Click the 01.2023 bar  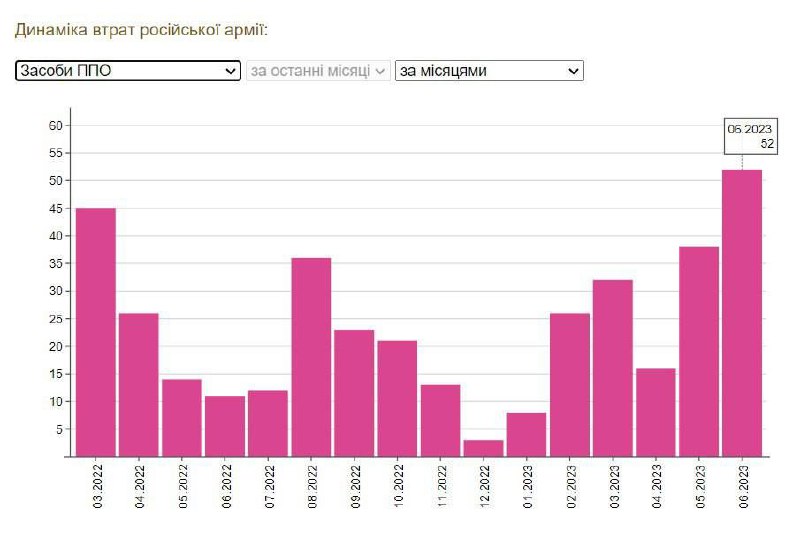pos(526,434)
